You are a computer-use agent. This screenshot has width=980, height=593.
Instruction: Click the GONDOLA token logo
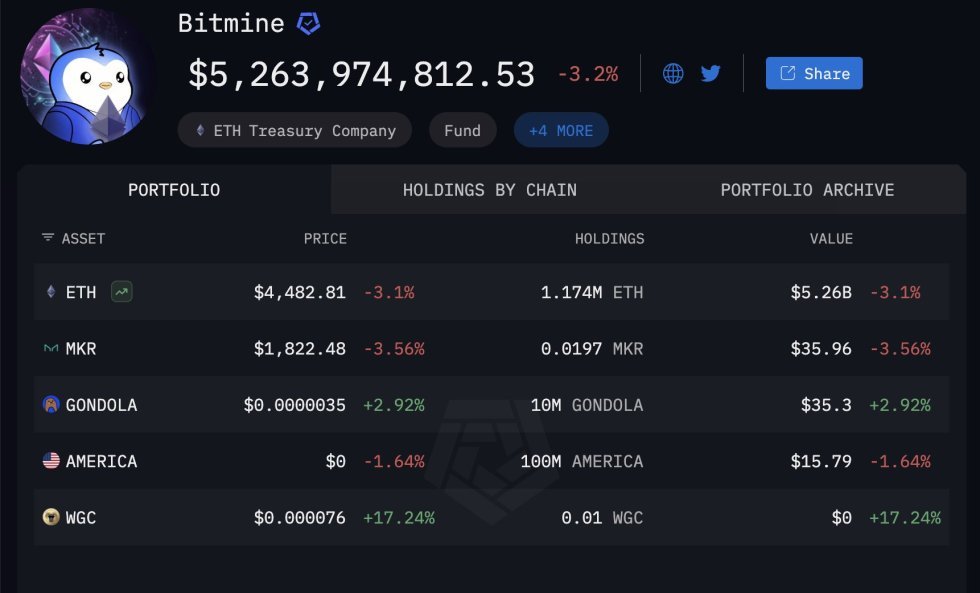[49, 404]
